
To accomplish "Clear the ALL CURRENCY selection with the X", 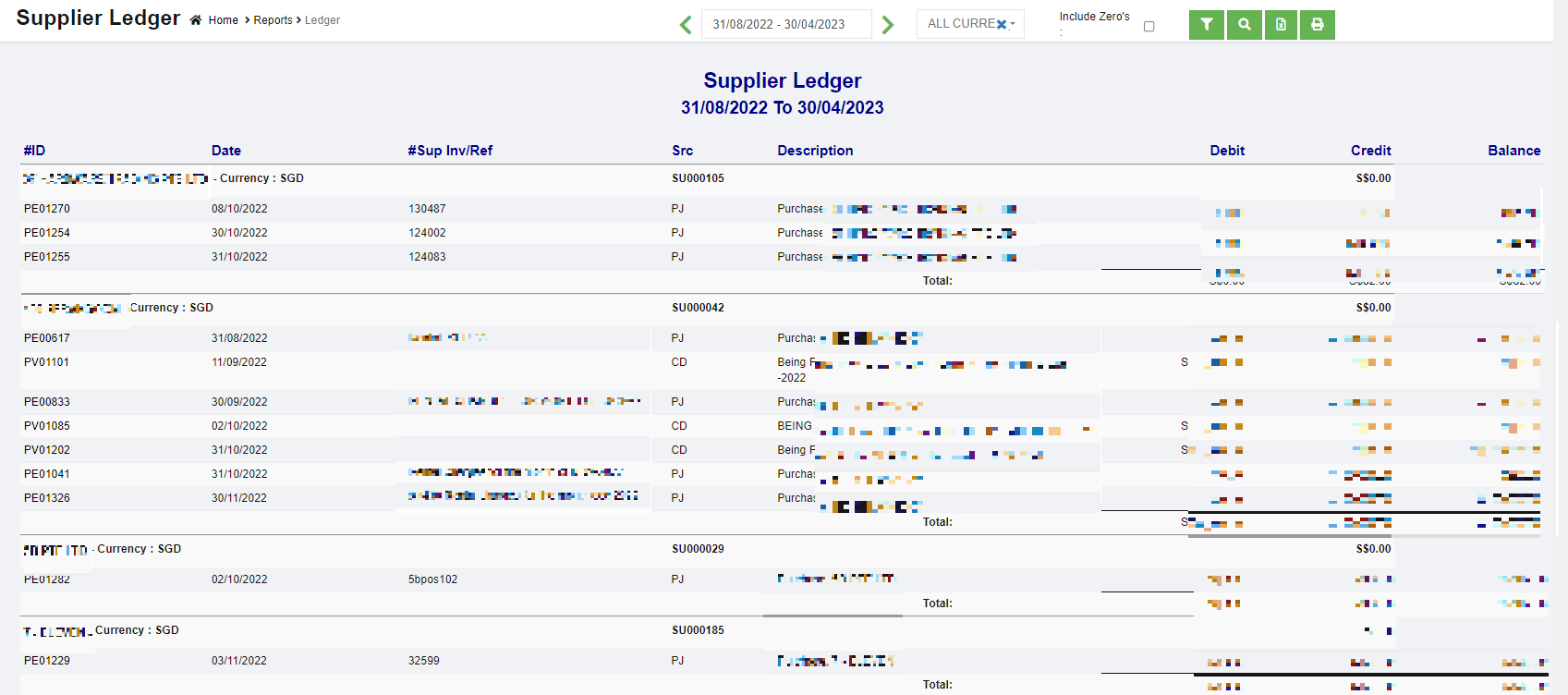I will (x=1002, y=24).
